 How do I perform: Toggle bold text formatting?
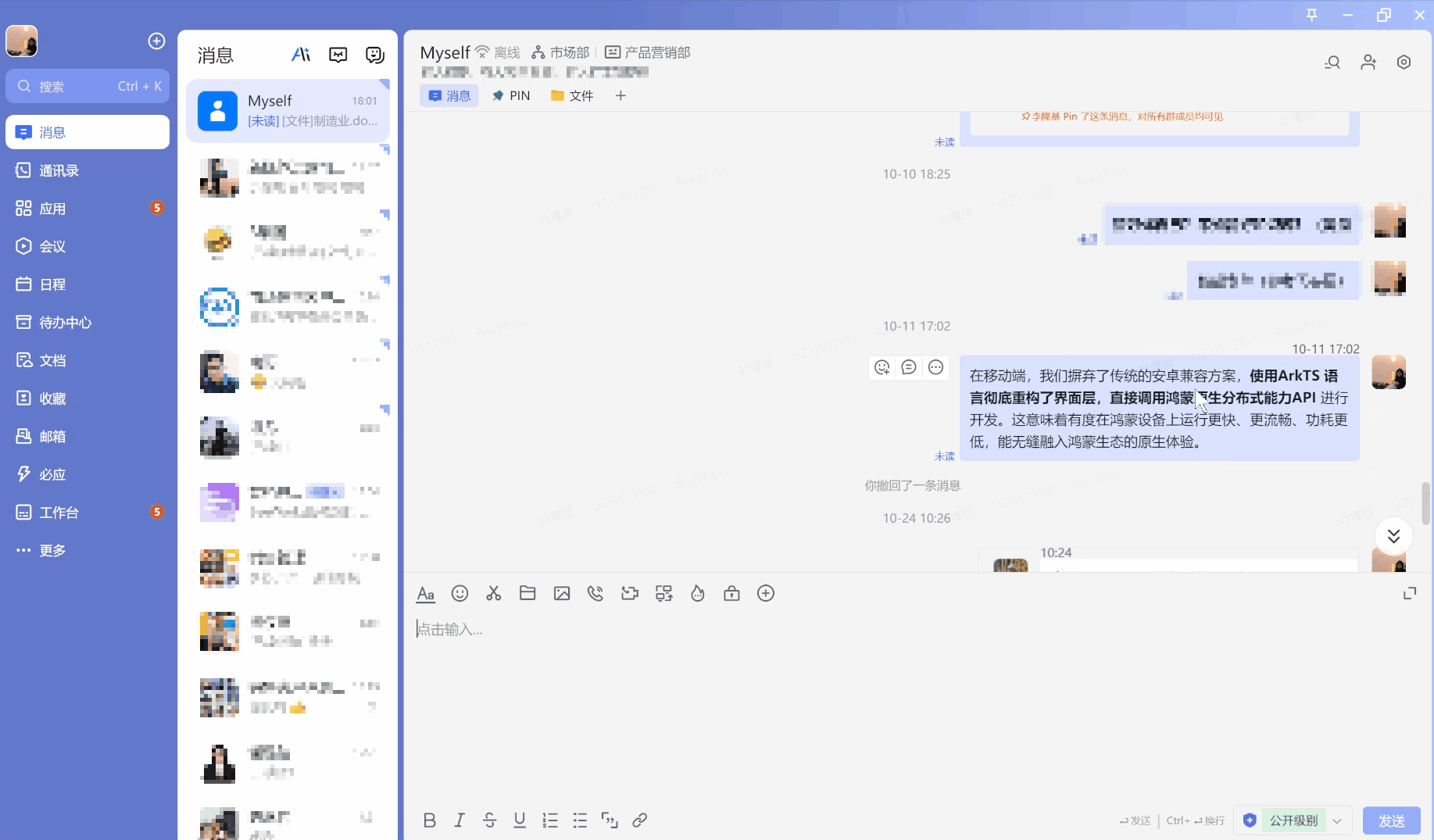(x=429, y=820)
